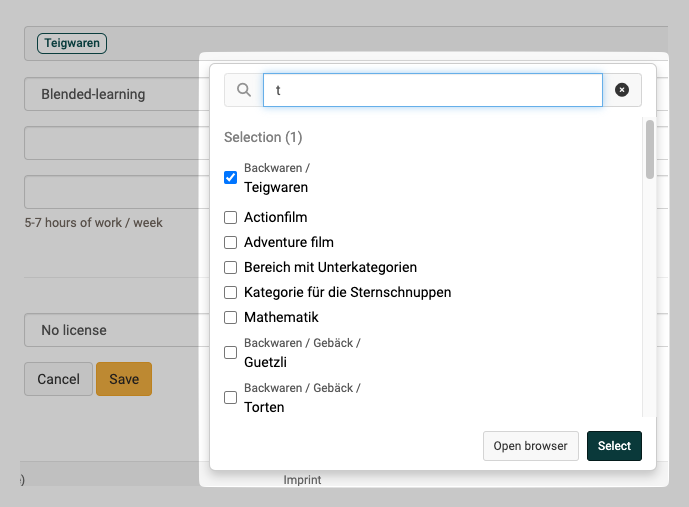Check the Adventure film checkbox
This screenshot has height=507, width=689.
(230, 243)
